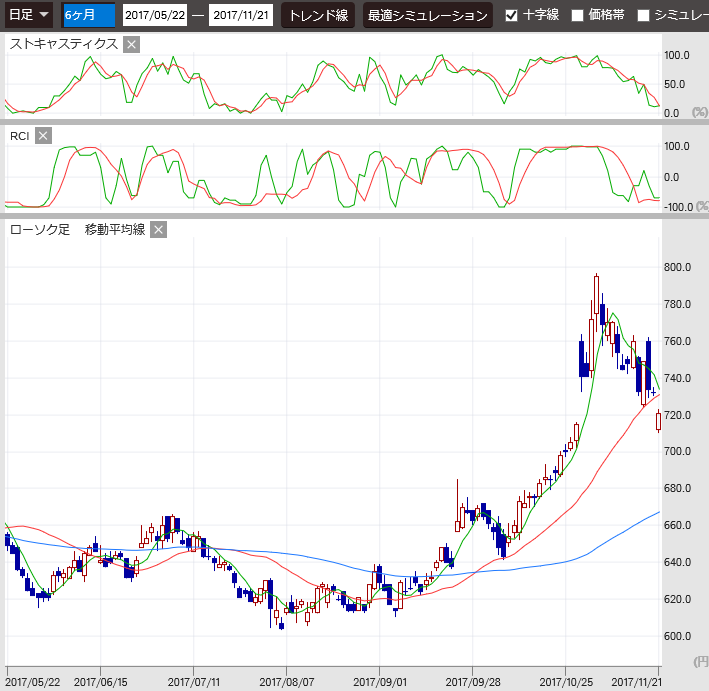This screenshot has height=691, width=709.
Task: Remove the 移動平均線 overlay with X
Action: 158,230
